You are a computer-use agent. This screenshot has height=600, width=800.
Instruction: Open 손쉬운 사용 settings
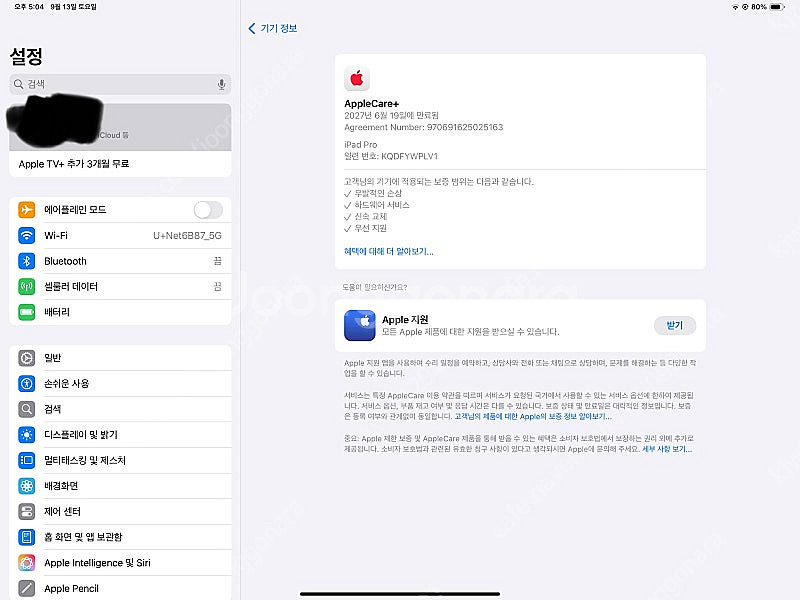[120, 384]
